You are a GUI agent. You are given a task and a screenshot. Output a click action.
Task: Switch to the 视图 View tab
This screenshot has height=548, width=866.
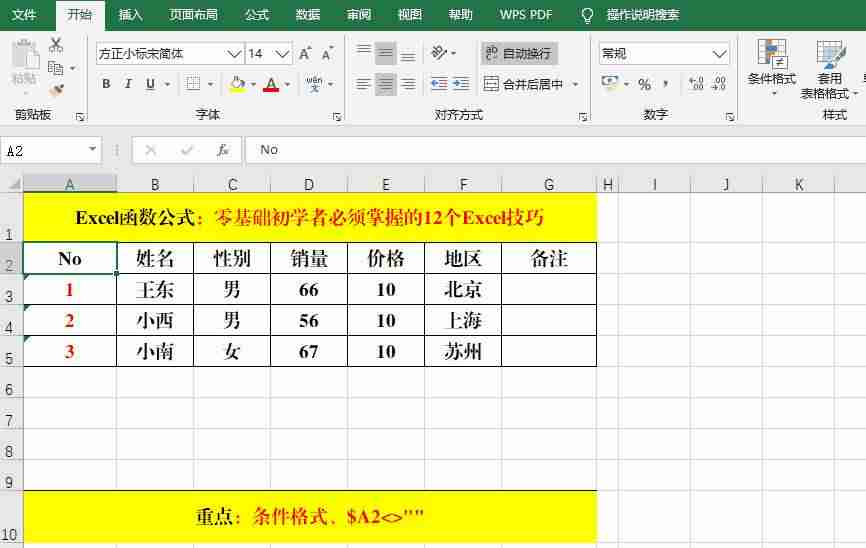click(410, 14)
